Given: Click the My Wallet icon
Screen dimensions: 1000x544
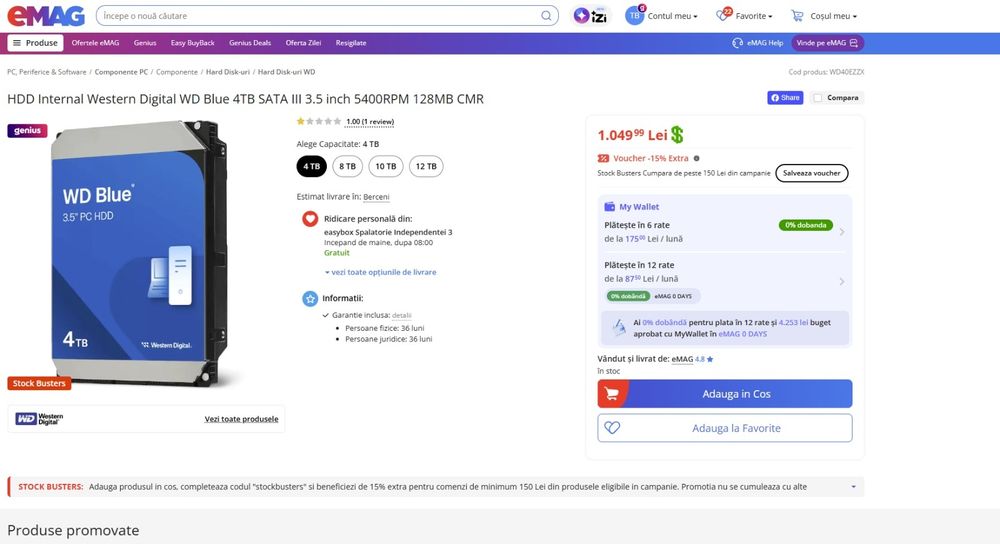Looking at the screenshot, I should [610, 207].
